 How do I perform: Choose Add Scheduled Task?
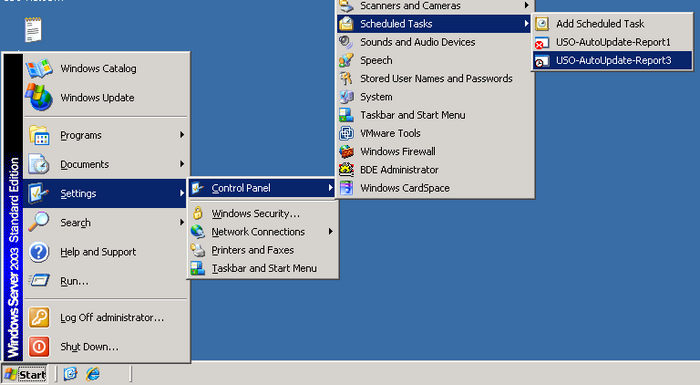click(x=612, y=24)
